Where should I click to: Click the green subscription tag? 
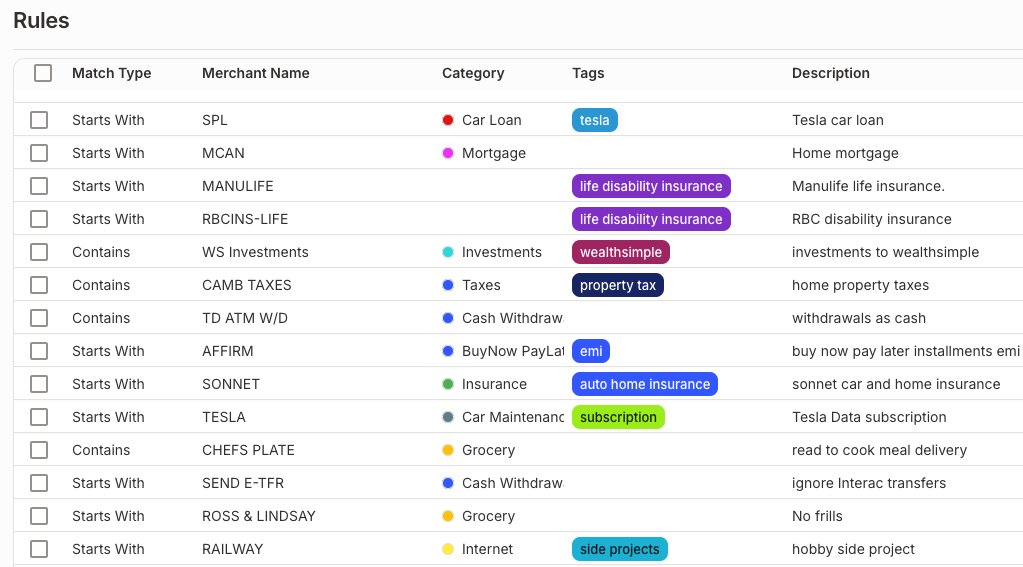click(x=618, y=417)
